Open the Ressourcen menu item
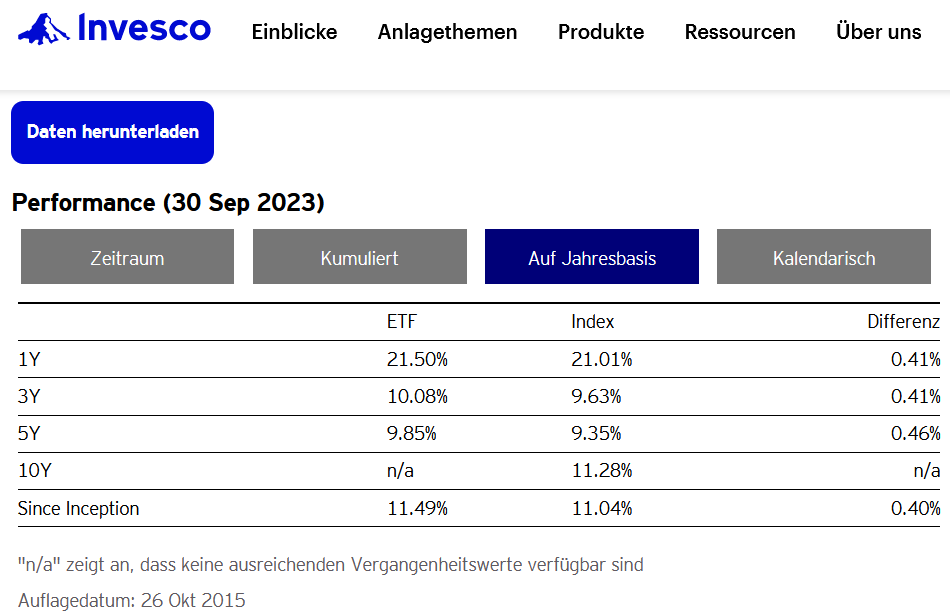 pyautogui.click(x=740, y=32)
